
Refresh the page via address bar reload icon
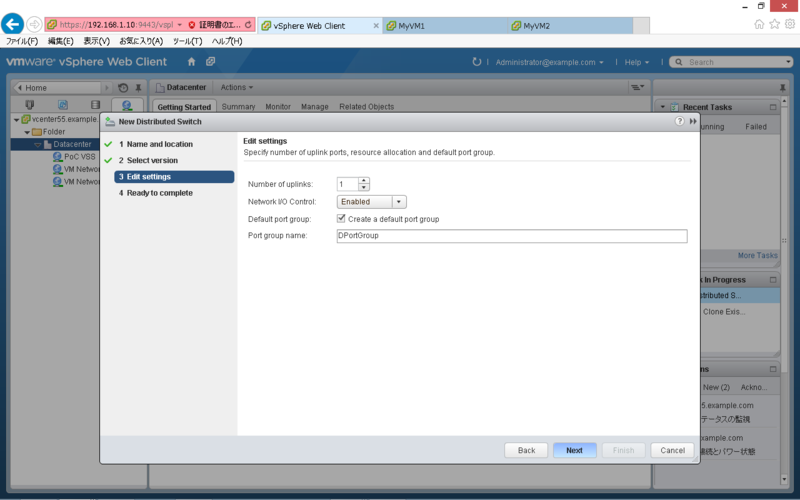click(x=248, y=24)
